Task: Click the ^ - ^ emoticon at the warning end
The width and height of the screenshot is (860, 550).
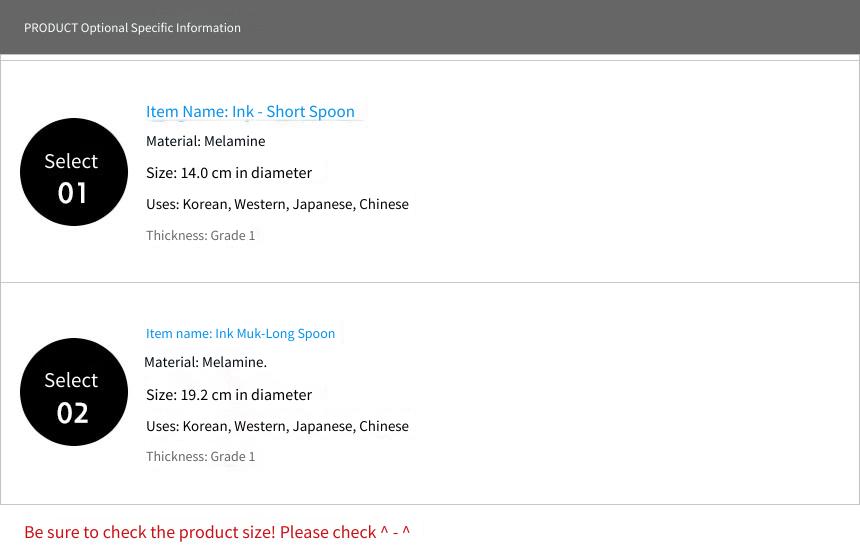Action: [395, 531]
